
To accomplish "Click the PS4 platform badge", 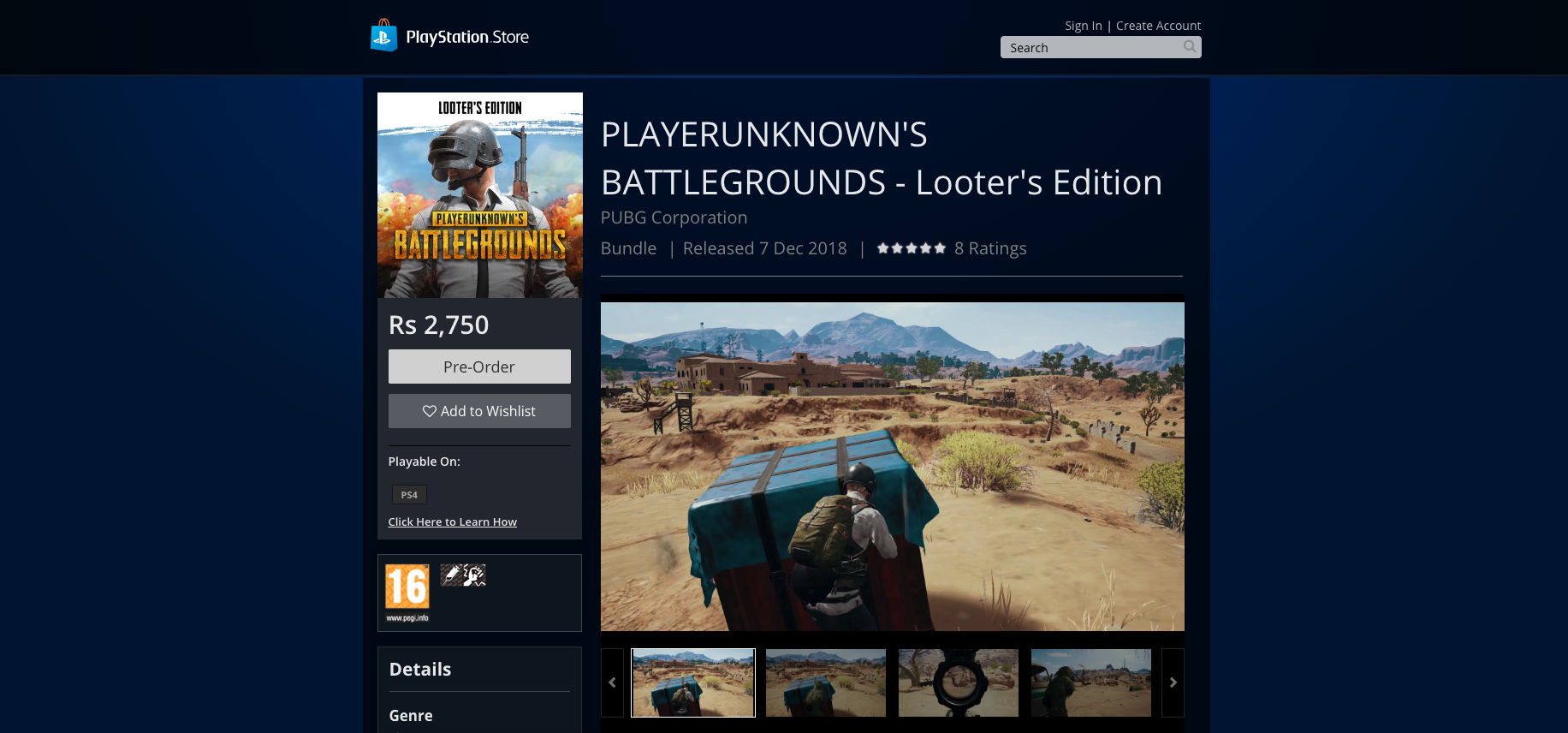I will click(x=409, y=495).
